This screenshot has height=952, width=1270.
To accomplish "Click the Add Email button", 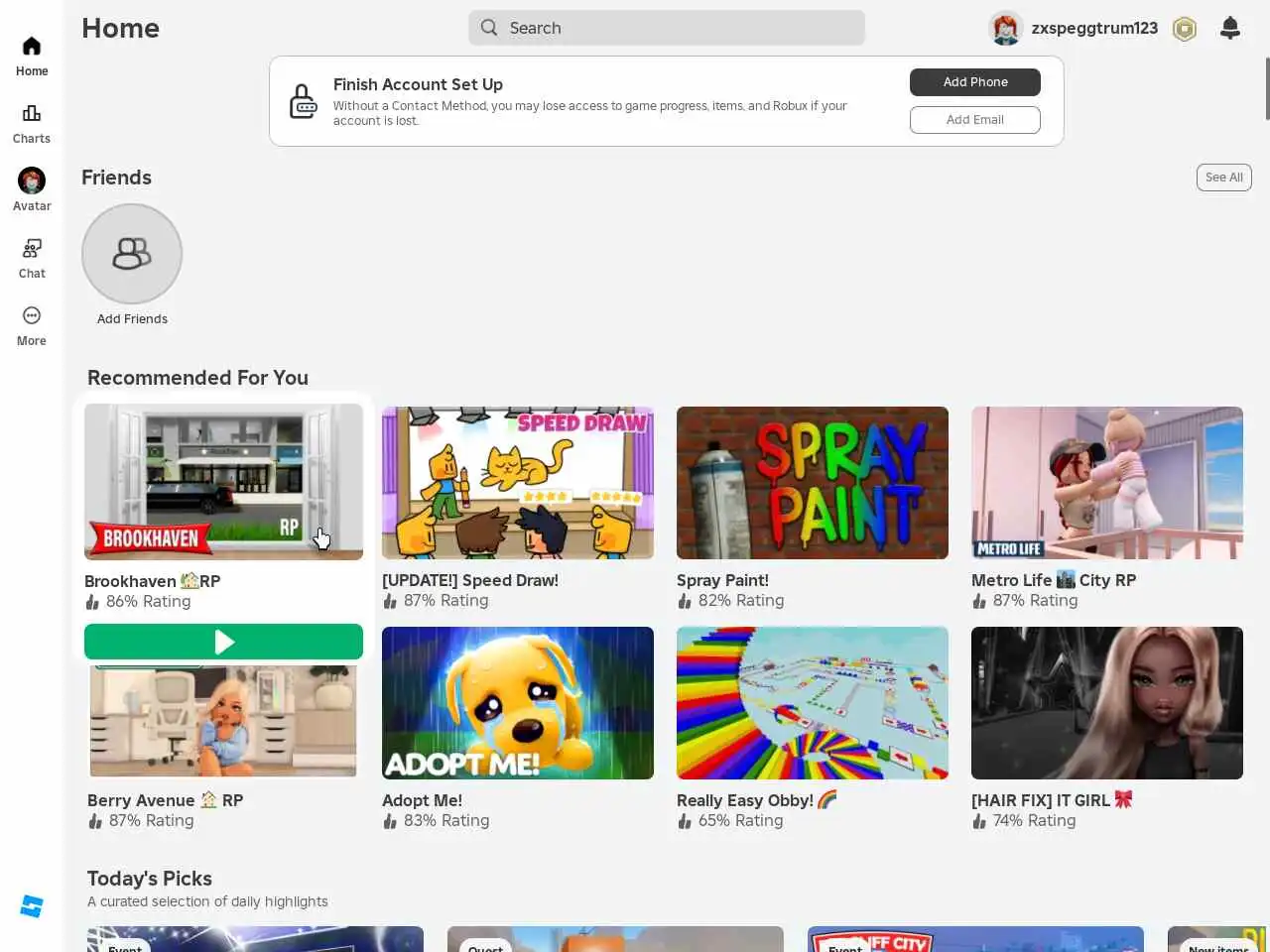I will pos(975,120).
